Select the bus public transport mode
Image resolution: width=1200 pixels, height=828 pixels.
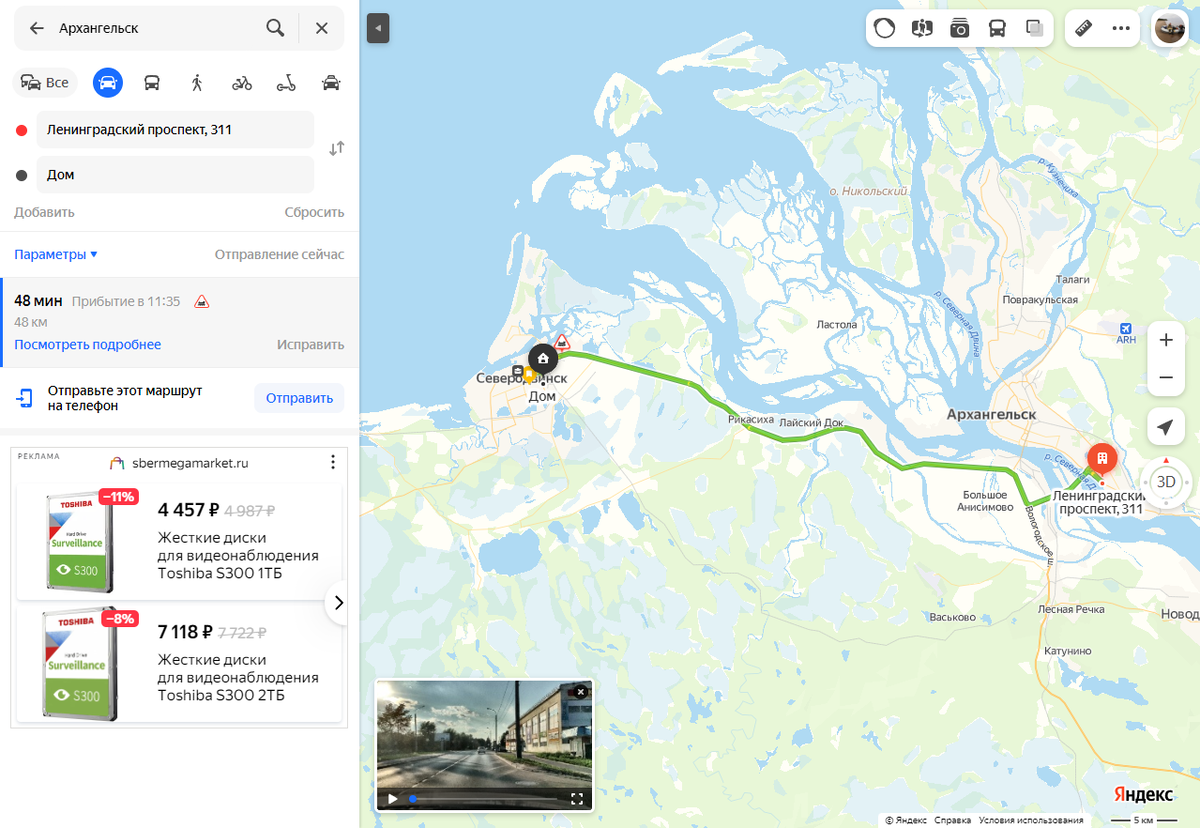152,83
